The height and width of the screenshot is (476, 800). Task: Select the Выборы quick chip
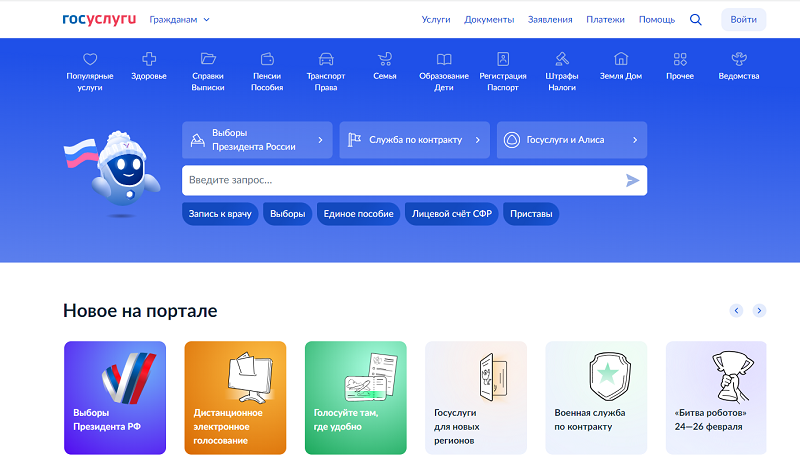pos(288,214)
